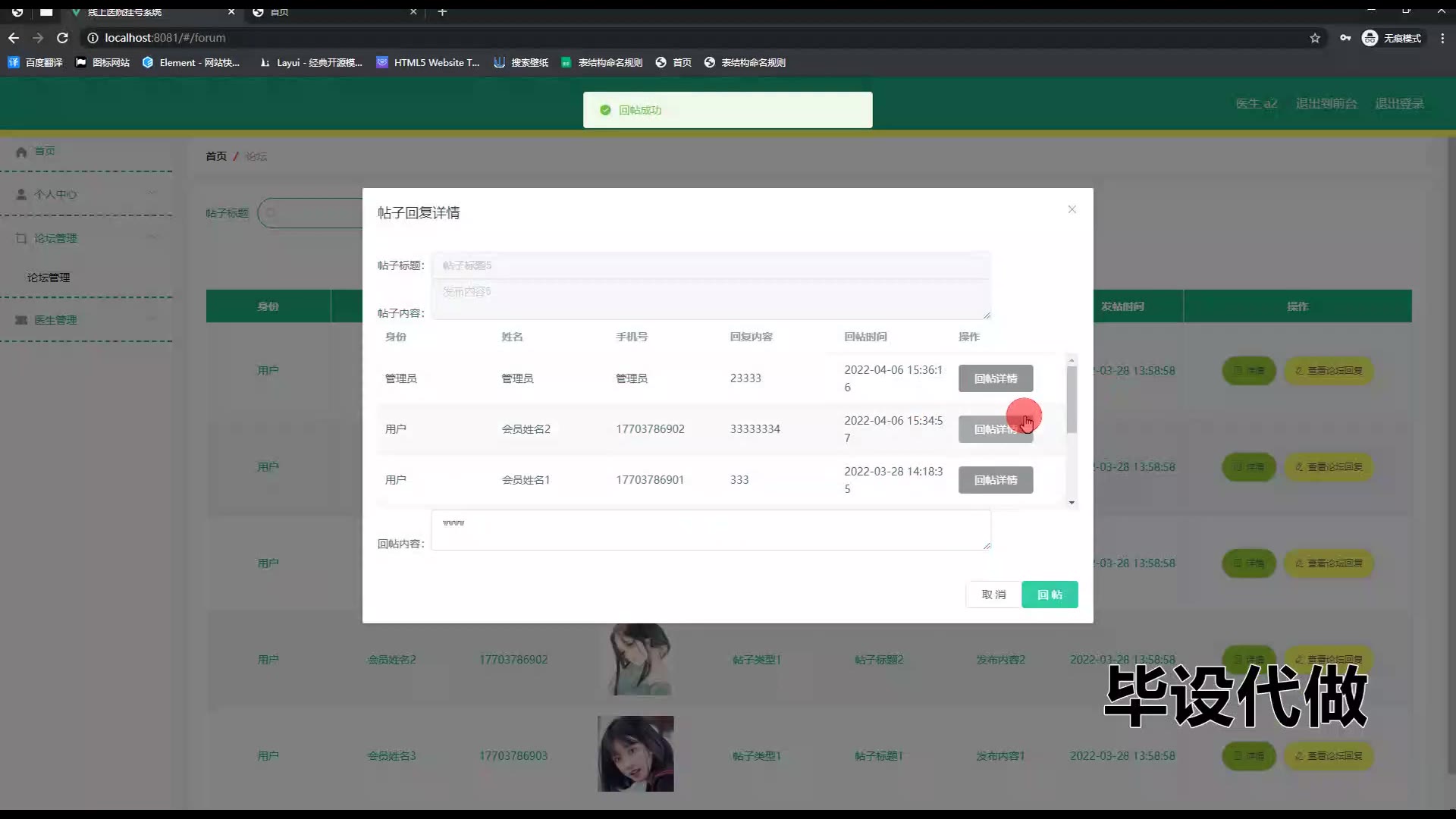
Task: Click the incognito mode profile icon
Action: tap(1370, 38)
